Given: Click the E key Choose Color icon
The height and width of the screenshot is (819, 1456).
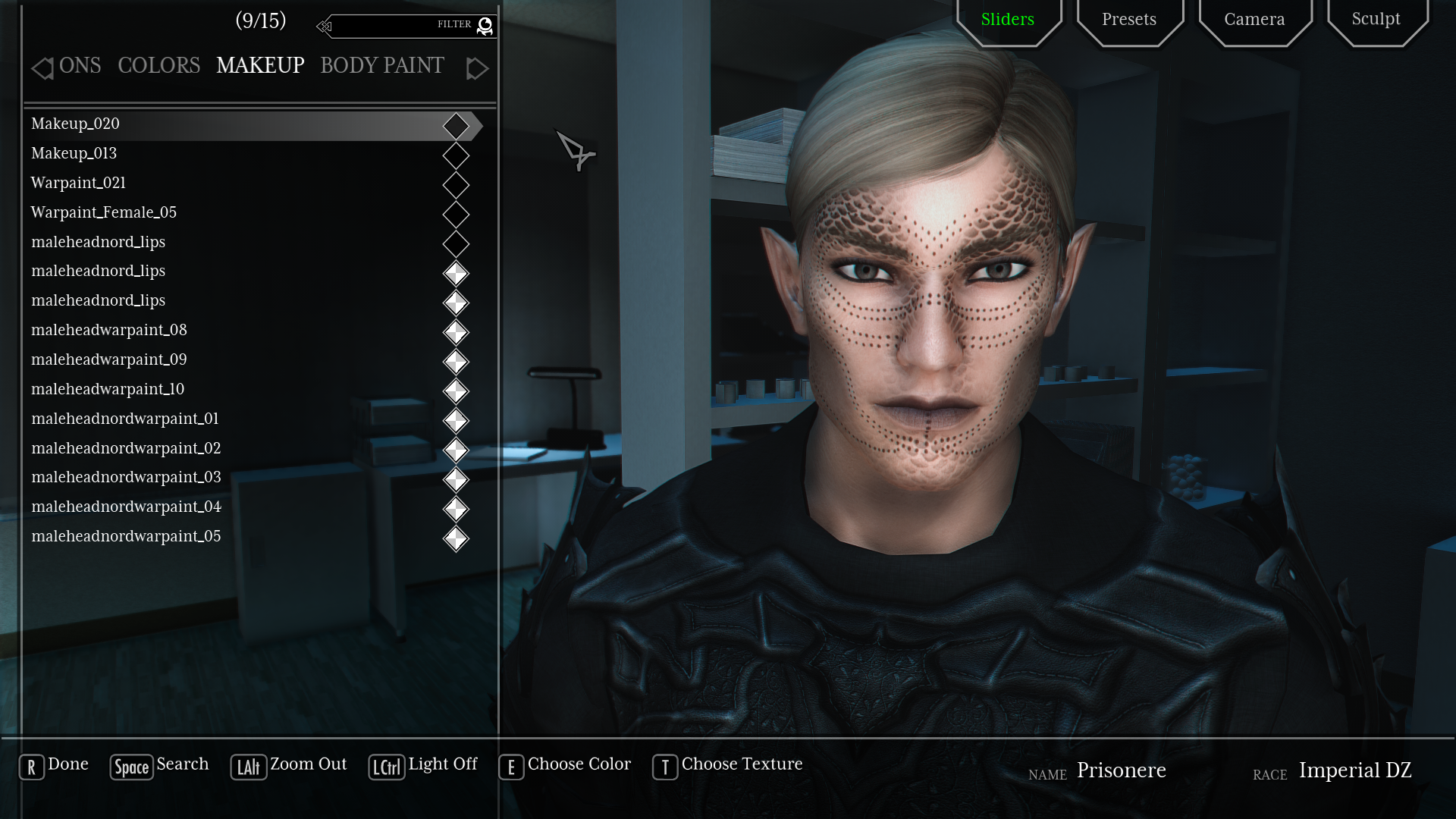Looking at the screenshot, I should click(x=511, y=767).
